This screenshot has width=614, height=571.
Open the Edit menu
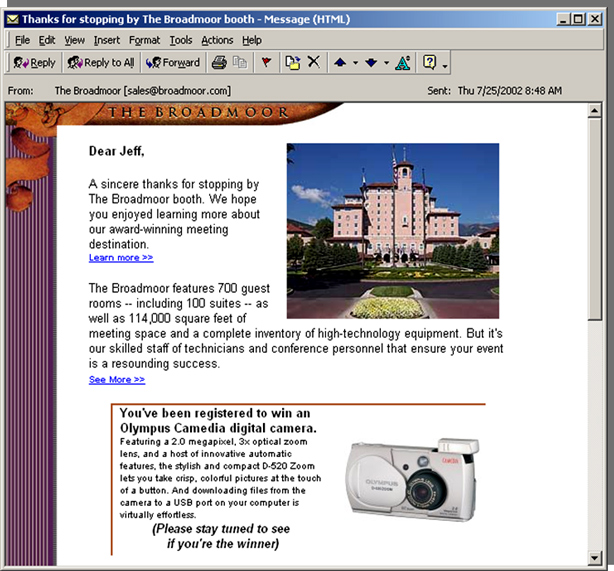point(47,40)
